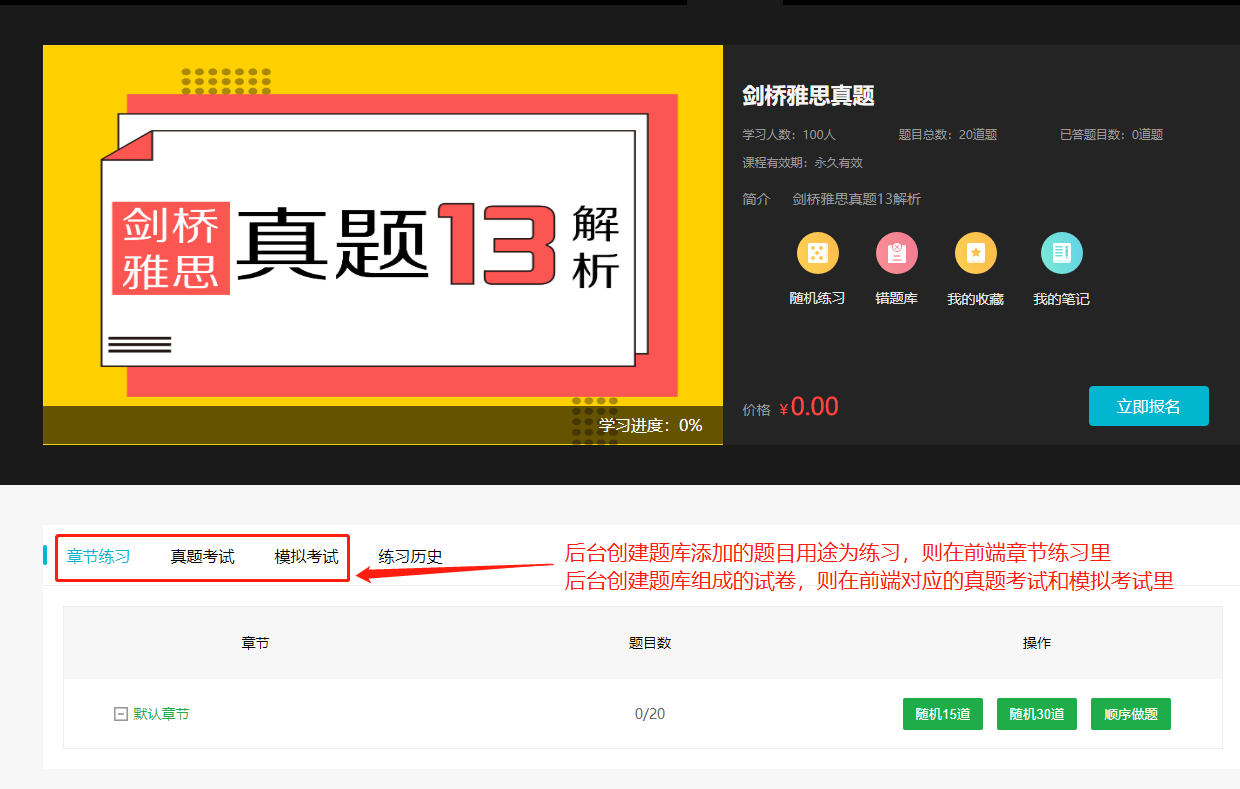The image size is (1240, 789).
Task: Start the 随机30道 practice
Action: [x=1037, y=714]
